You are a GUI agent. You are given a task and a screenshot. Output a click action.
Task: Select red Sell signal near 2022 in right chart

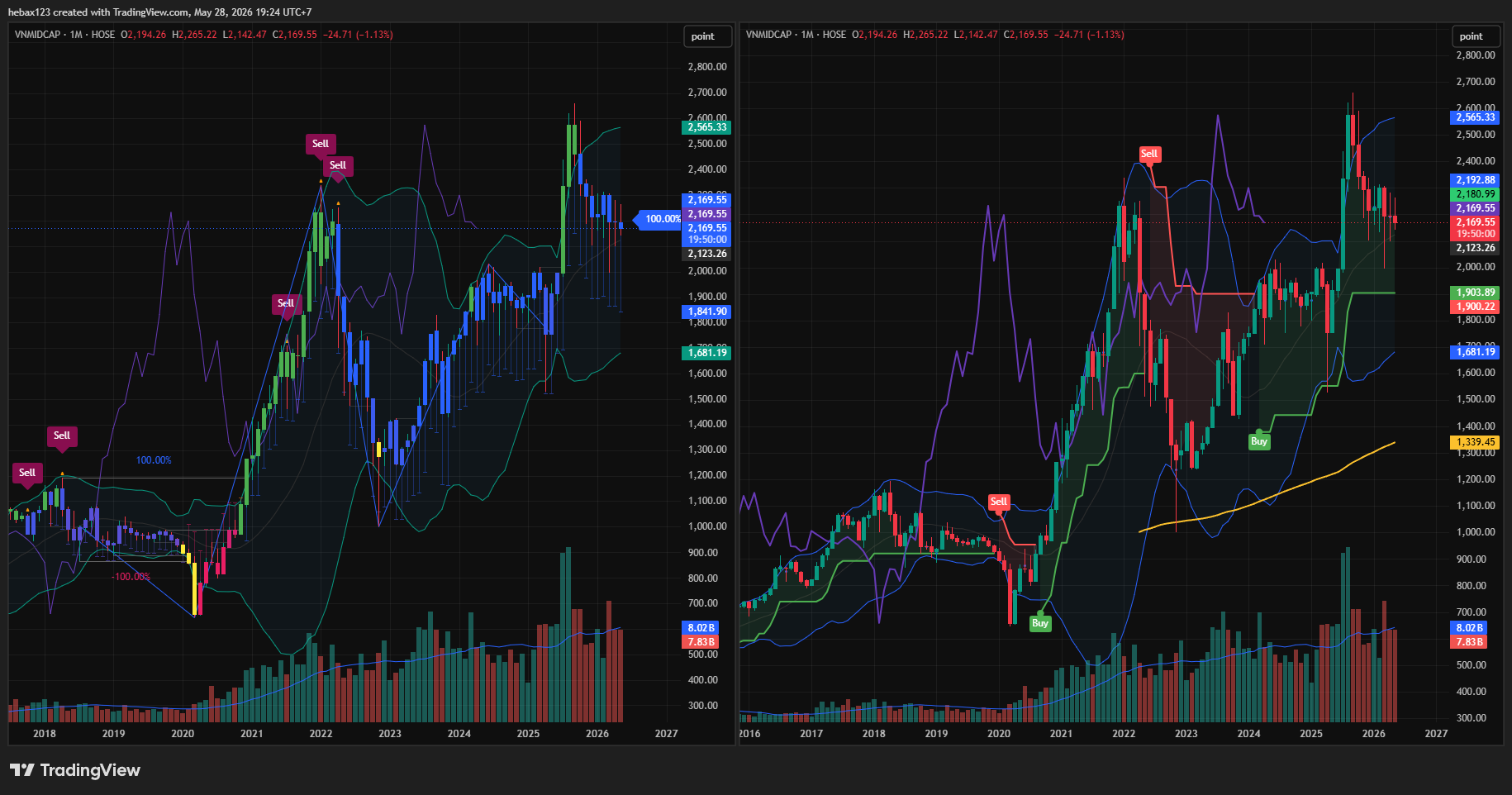1149,154
